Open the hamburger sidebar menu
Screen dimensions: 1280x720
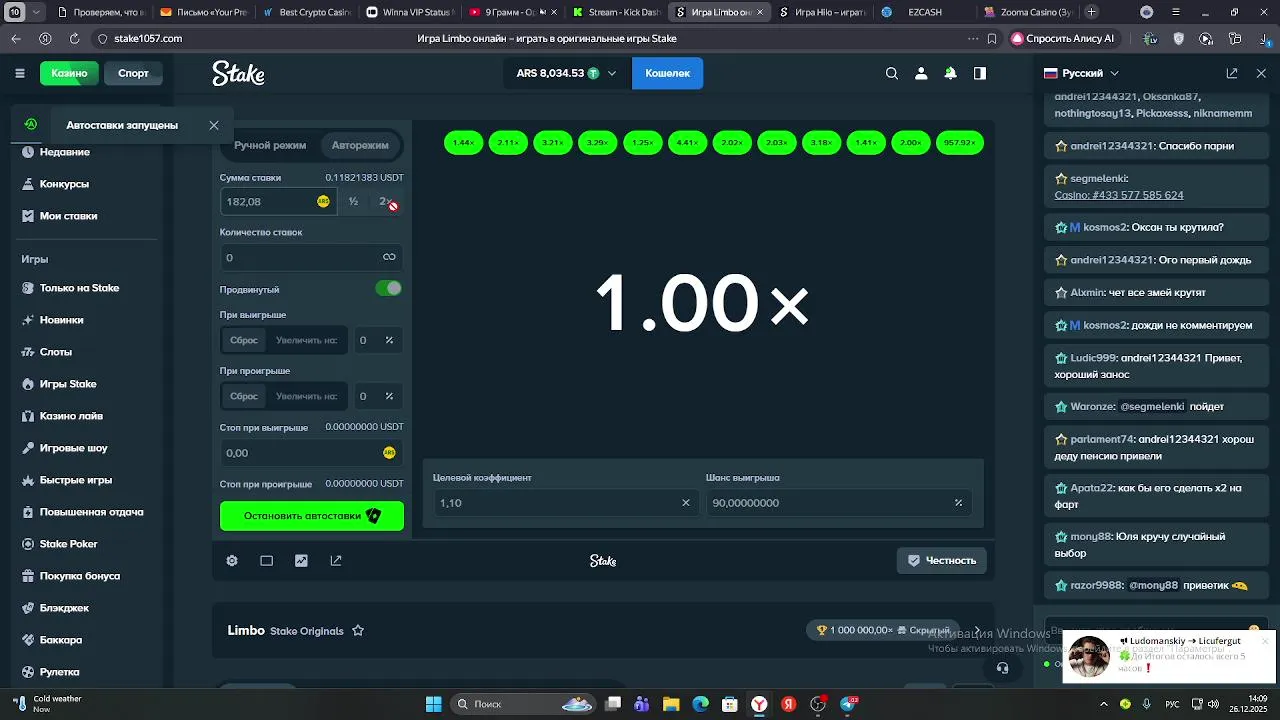point(20,73)
